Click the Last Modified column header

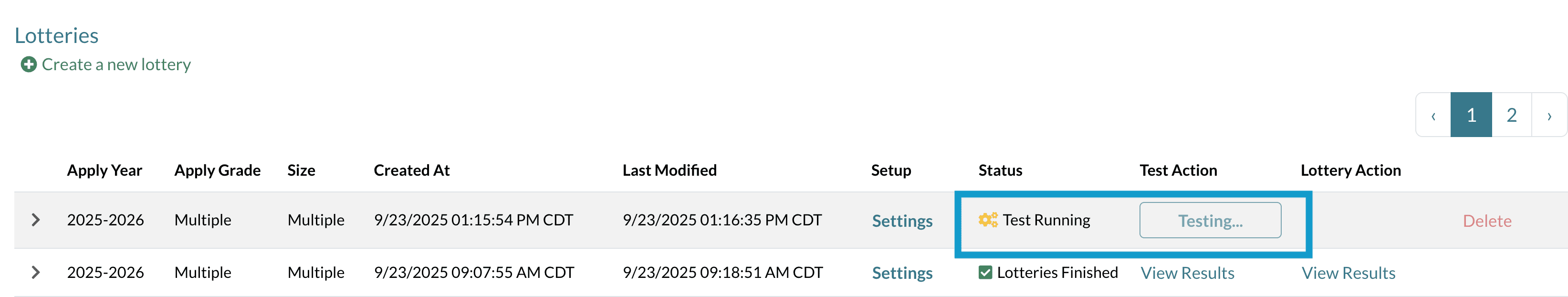(669, 170)
